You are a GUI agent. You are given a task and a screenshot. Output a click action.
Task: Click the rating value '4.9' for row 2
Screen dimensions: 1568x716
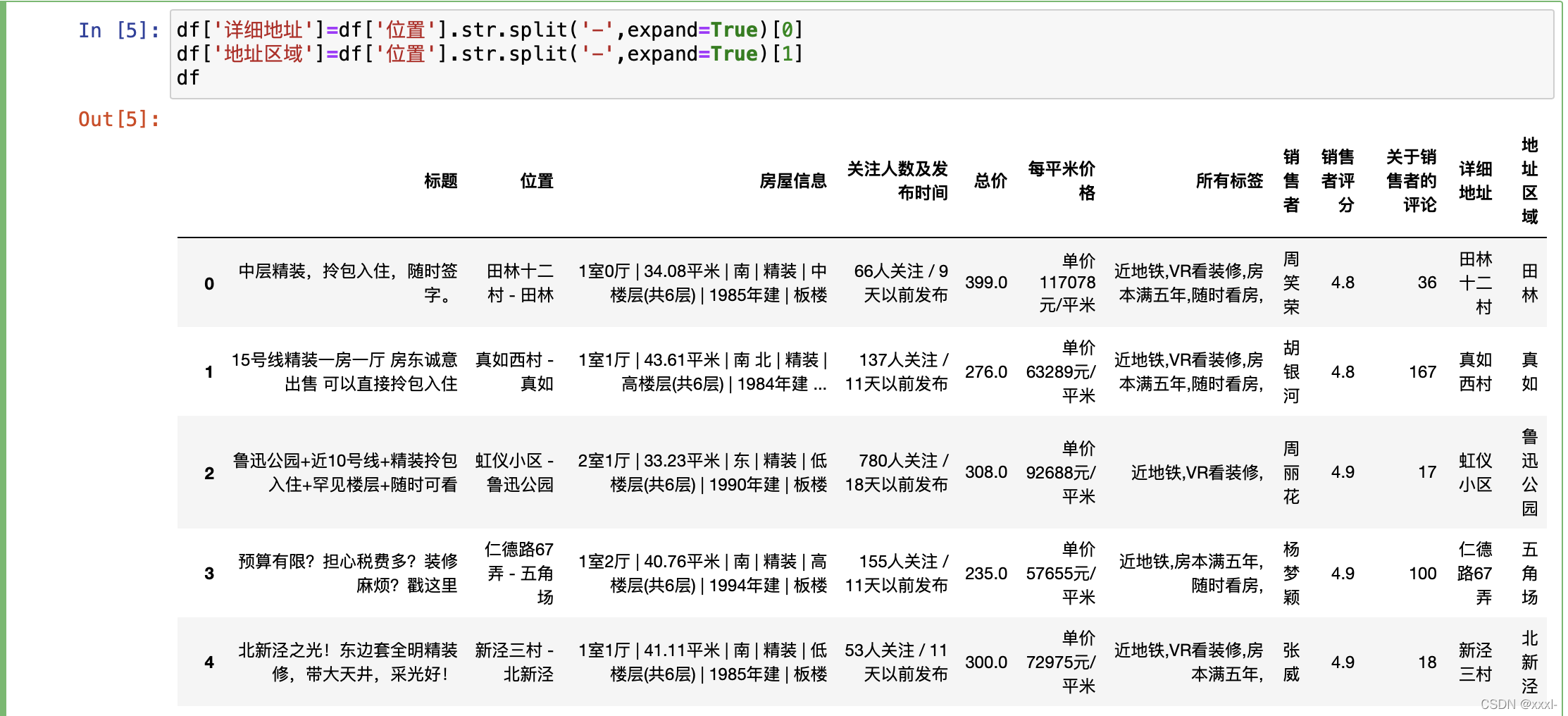pos(1343,472)
